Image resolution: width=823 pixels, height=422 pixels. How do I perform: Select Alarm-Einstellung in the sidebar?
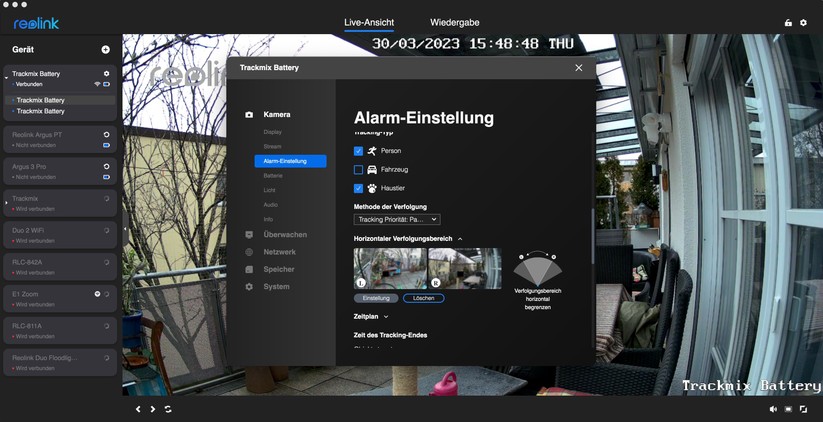point(290,161)
